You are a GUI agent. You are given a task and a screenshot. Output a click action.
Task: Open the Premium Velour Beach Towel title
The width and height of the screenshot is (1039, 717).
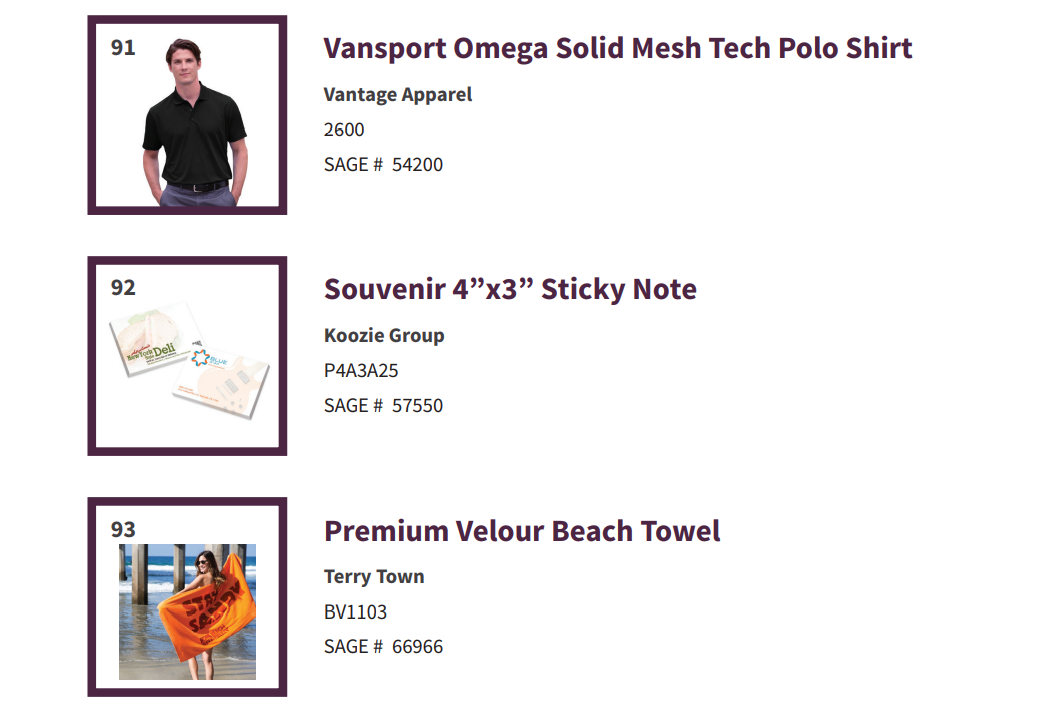(522, 531)
